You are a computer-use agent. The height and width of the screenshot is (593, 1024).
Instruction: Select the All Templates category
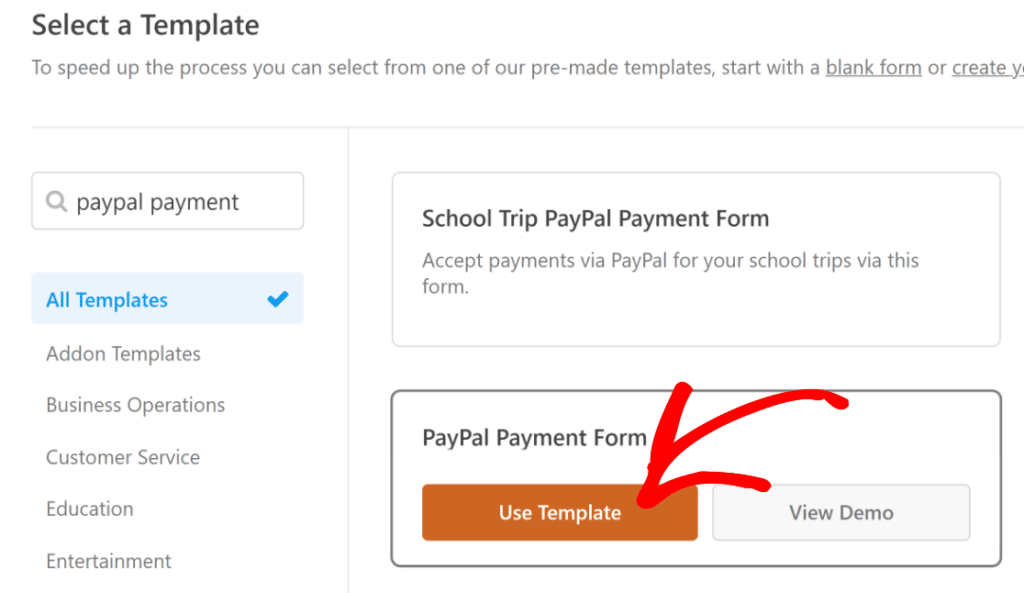click(x=106, y=298)
